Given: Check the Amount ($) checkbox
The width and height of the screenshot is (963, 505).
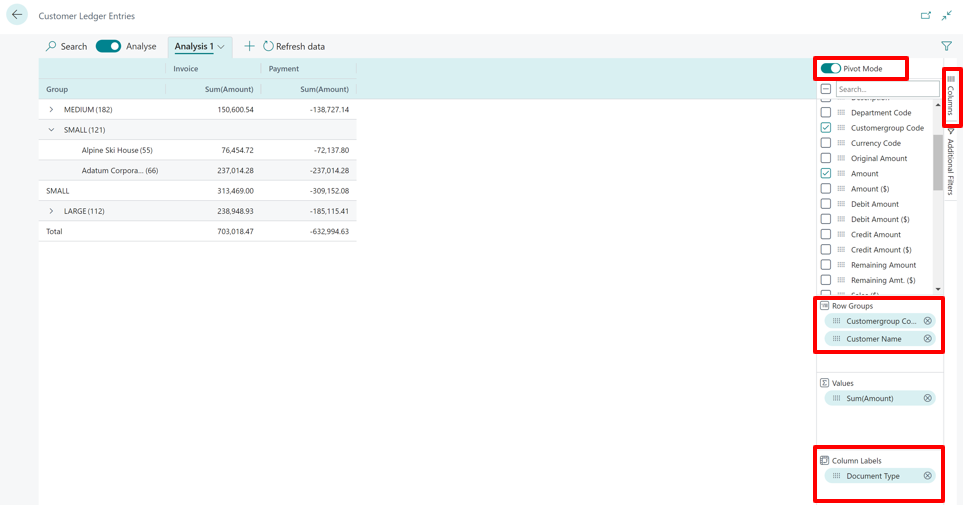Looking at the screenshot, I should click(825, 189).
